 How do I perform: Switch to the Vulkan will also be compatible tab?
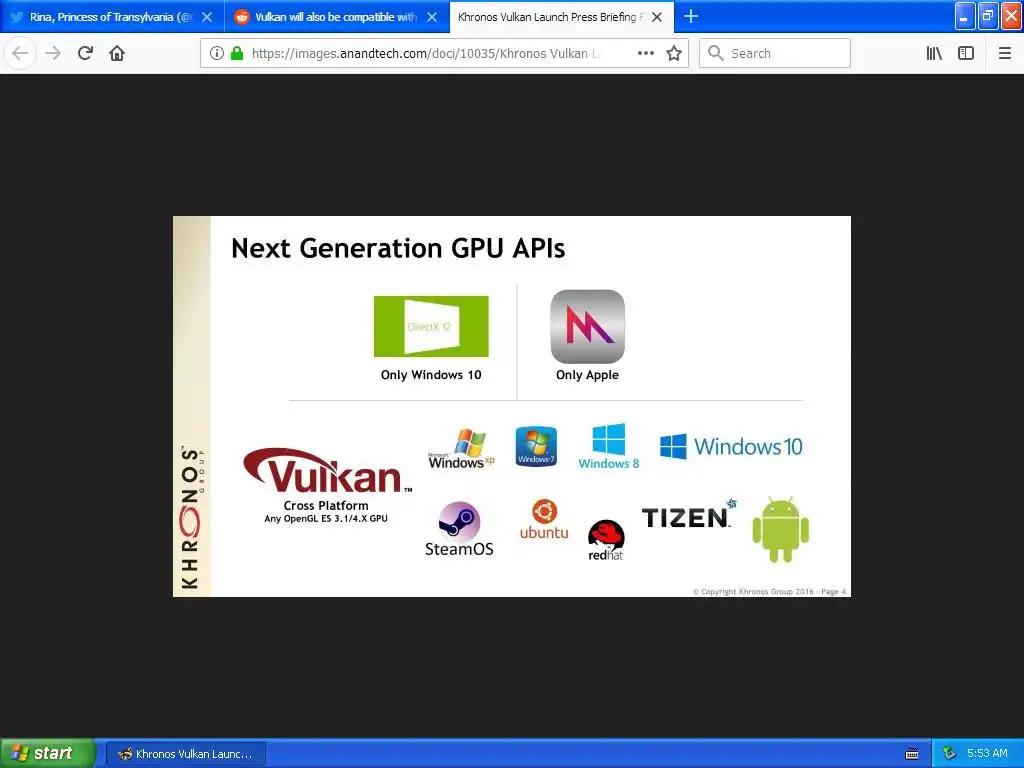point(336,17)
